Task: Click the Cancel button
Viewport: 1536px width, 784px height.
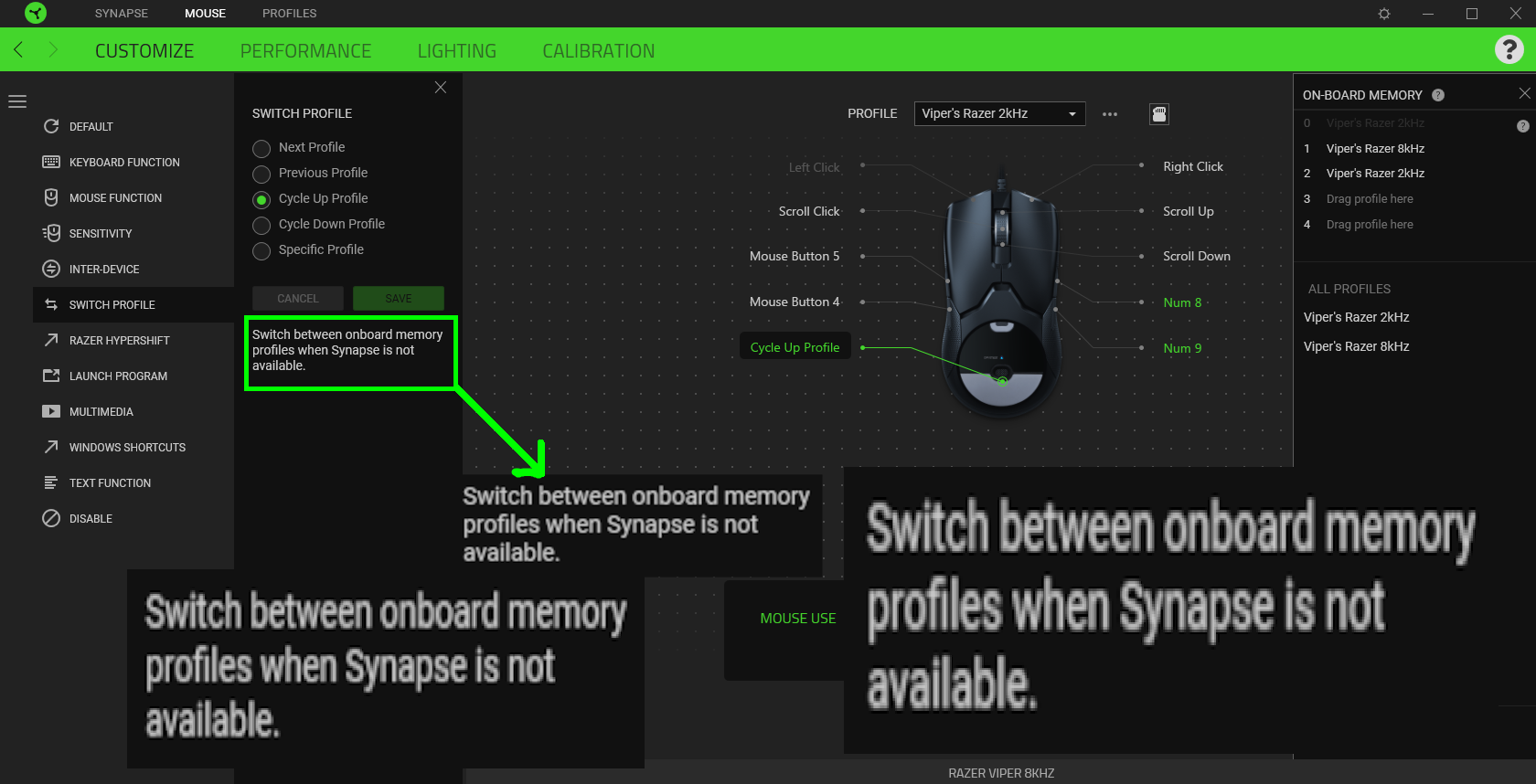Action: pos(298,298)
